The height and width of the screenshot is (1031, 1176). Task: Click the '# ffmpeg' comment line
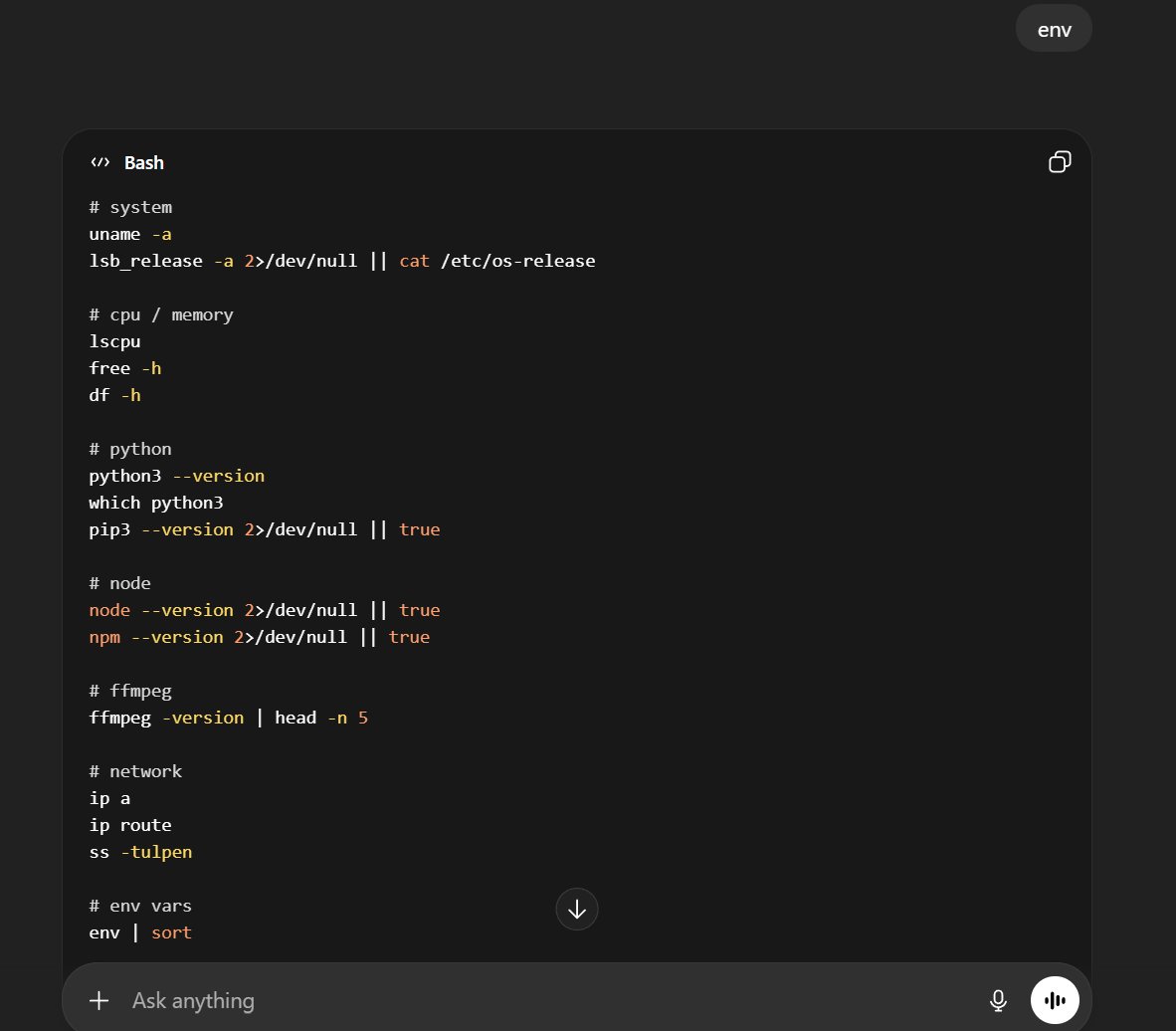130,691
